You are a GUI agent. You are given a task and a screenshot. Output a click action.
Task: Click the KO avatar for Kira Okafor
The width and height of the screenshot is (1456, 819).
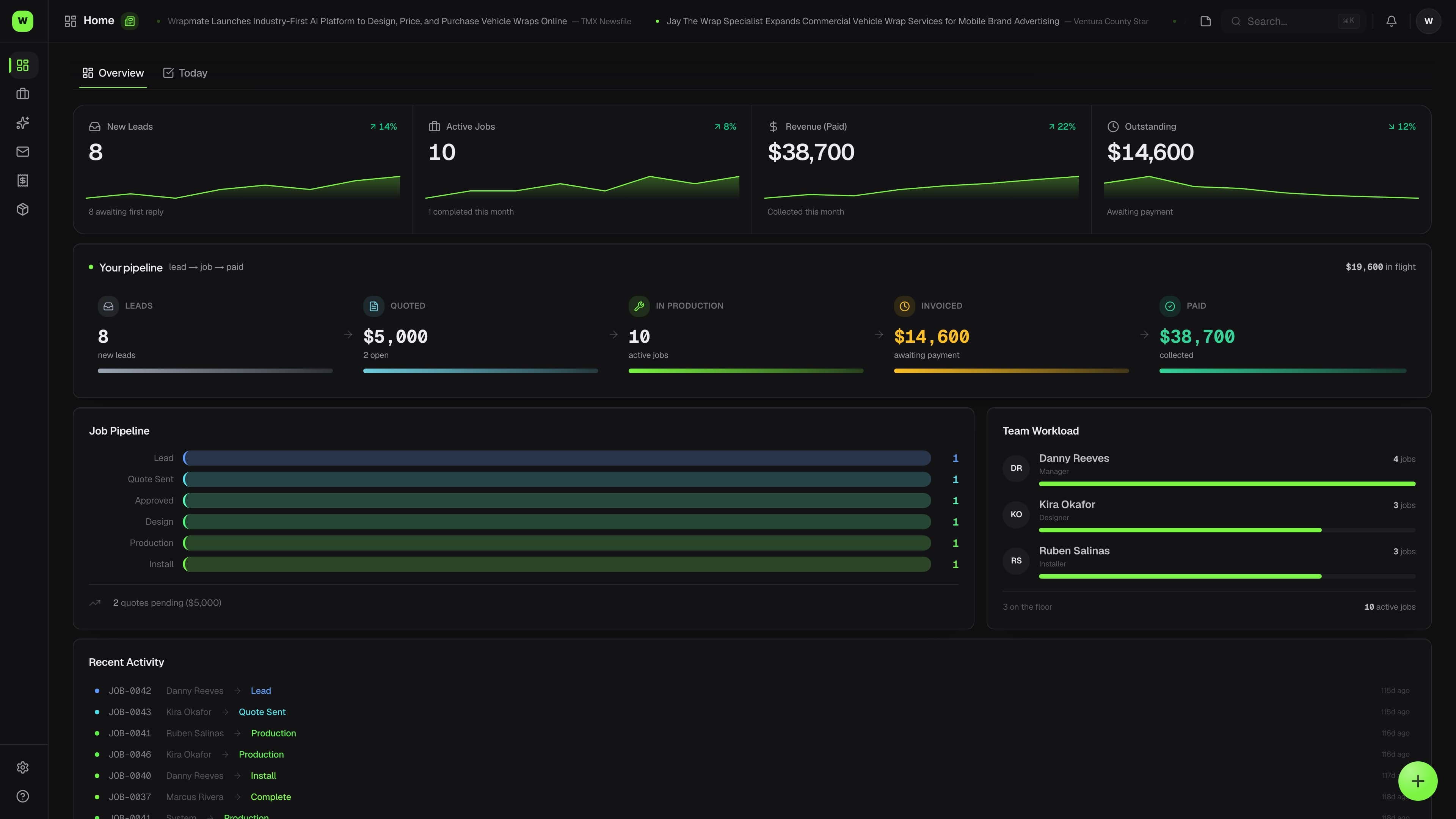[1016, 515]
